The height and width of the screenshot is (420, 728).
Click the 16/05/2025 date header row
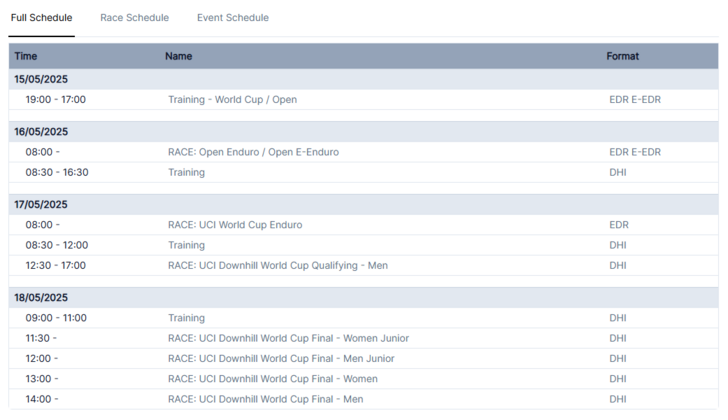(x=41, y=131)
